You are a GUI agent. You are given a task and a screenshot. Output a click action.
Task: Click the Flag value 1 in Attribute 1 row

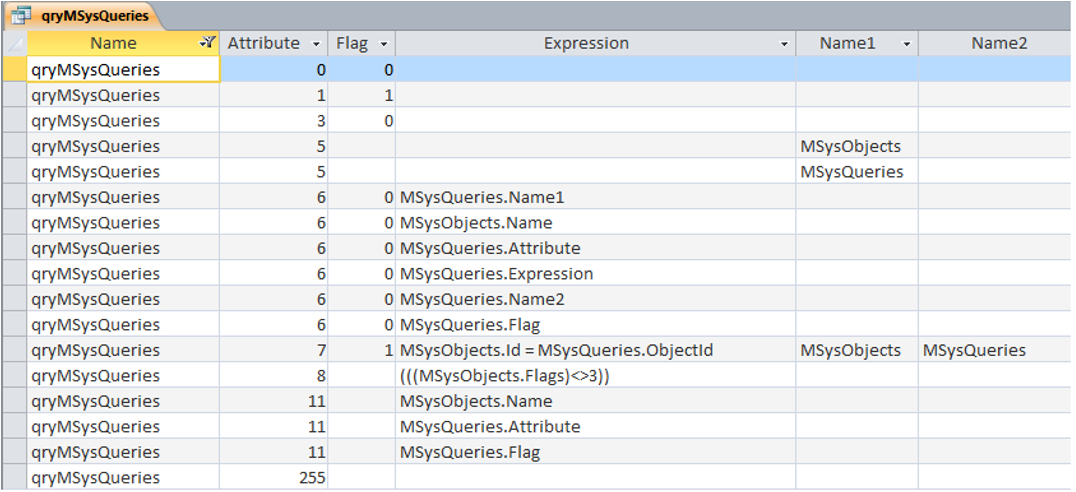point(362,95)
